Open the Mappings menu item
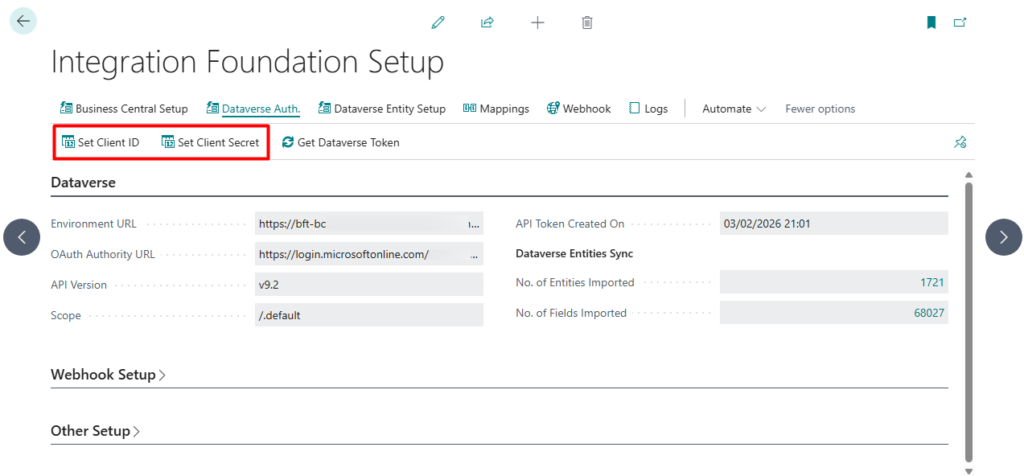This screenshot has height=476, width=1024. (x=496, y=109)
